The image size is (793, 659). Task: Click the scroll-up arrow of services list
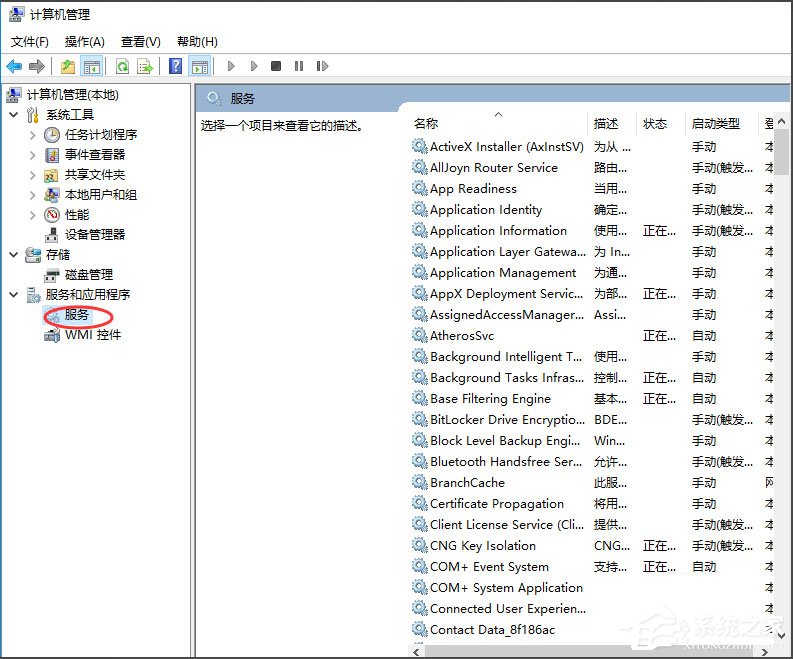(x=781, y=121)
